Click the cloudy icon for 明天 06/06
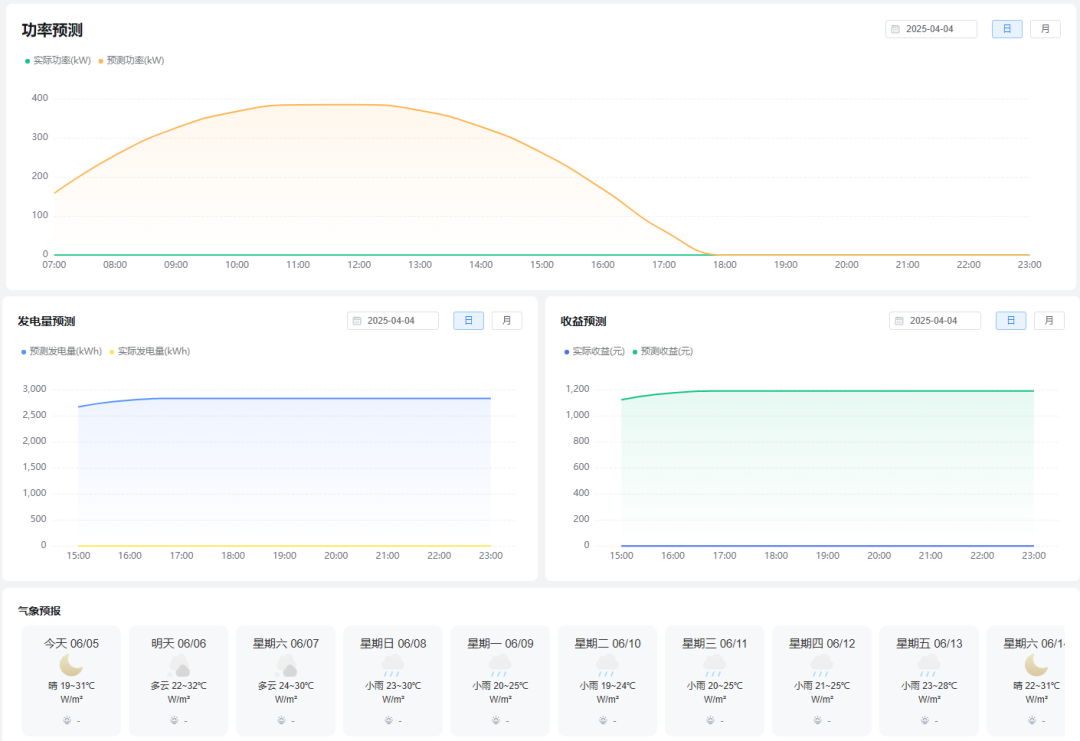This screenshot has height=741, width=1080. (x=179, y=665)
